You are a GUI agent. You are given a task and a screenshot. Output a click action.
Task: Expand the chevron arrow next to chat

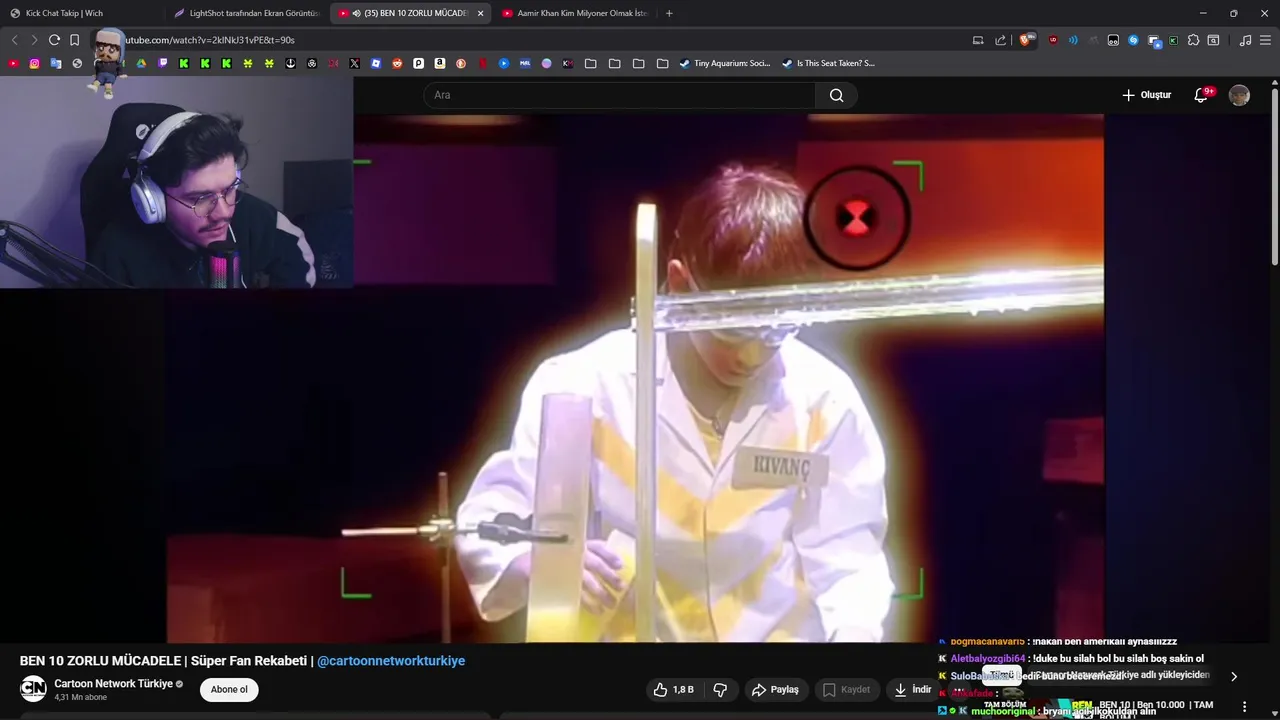click(1233, 677)
